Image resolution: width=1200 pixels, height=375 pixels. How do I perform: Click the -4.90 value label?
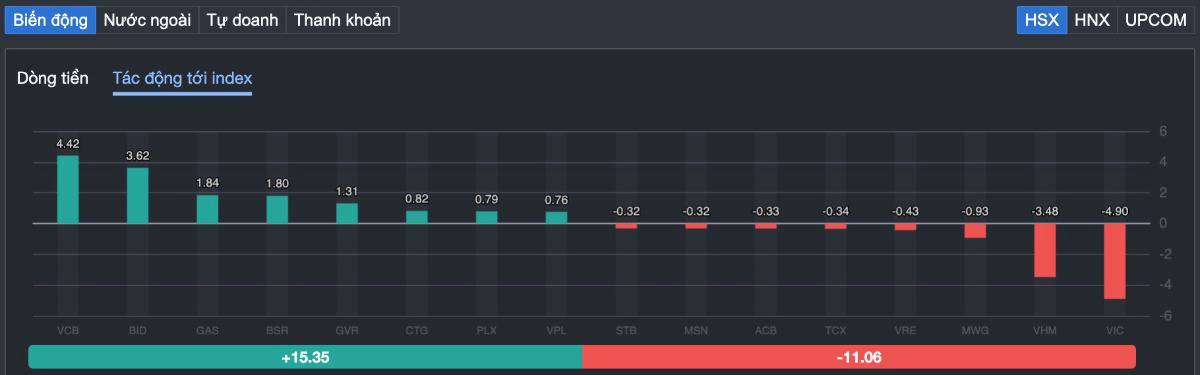pos(1115,211)
